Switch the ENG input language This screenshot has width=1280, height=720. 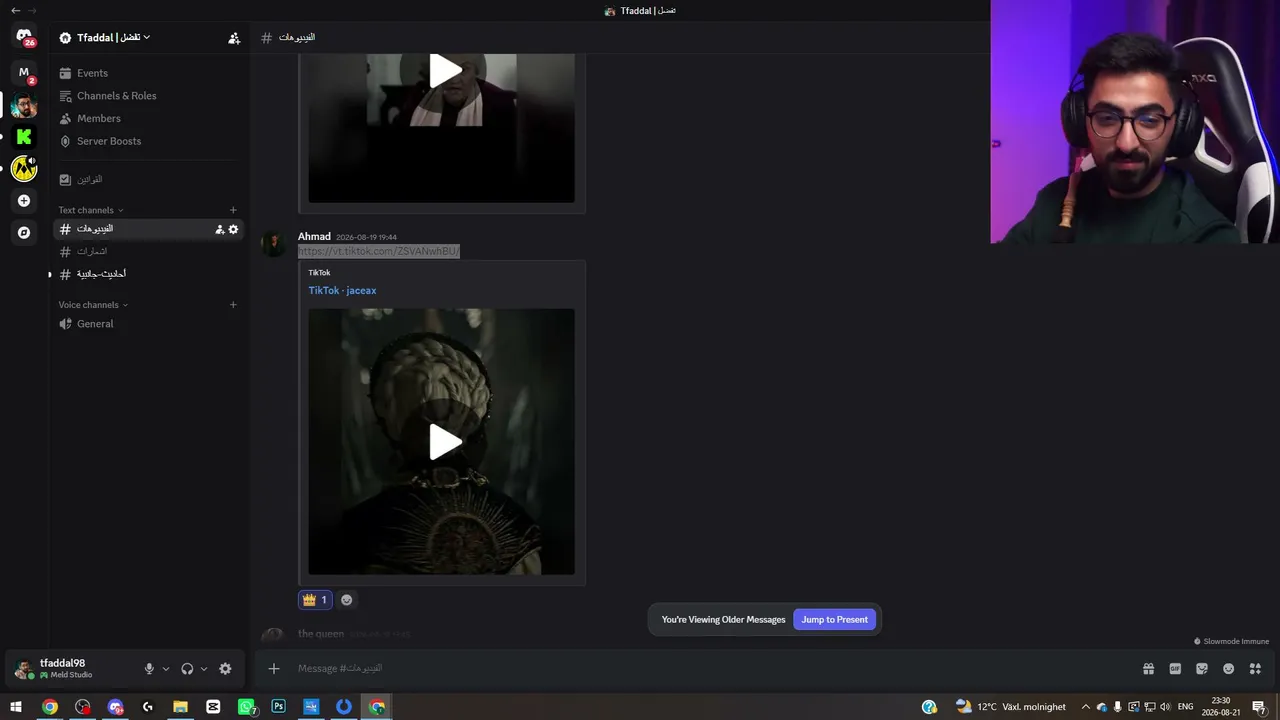pyautogui.click(x=1186, y=707)
